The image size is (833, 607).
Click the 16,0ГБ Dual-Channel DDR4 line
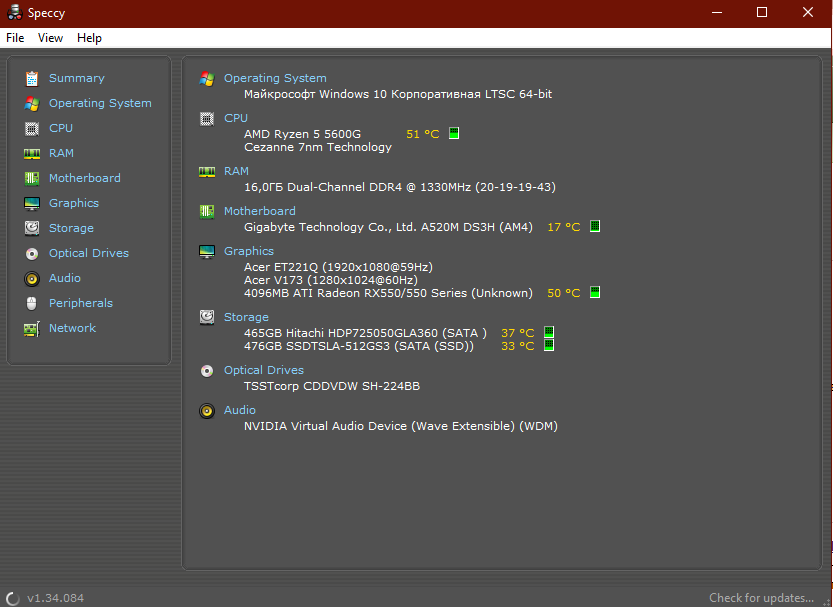click(x=400, y=187)
